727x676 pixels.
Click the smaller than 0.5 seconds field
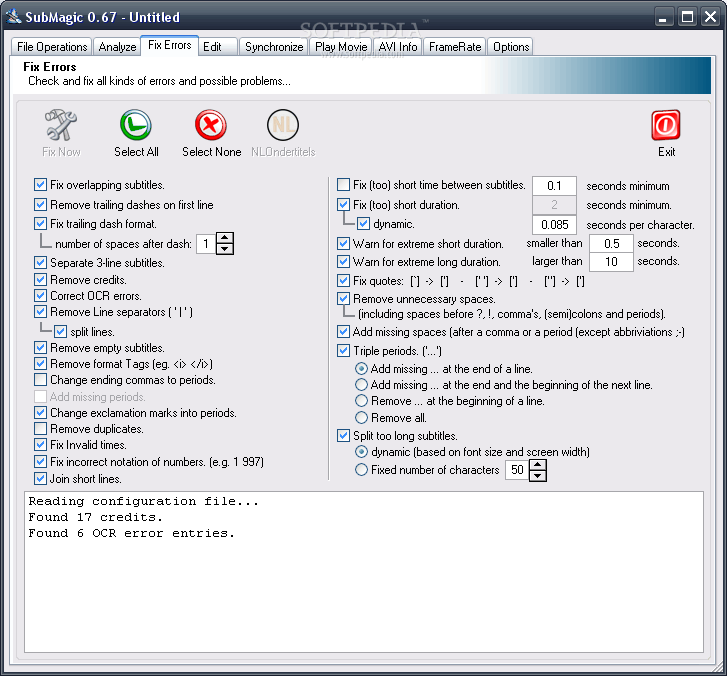click(x=611, y=243)
